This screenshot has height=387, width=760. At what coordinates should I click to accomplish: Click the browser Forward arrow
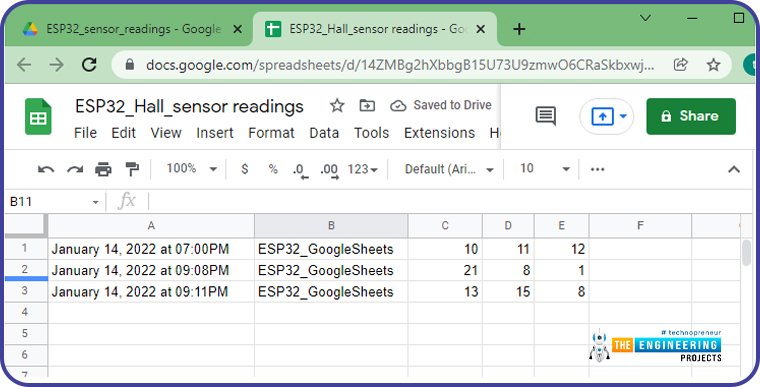pyautogui.click(x=56, y=64)
